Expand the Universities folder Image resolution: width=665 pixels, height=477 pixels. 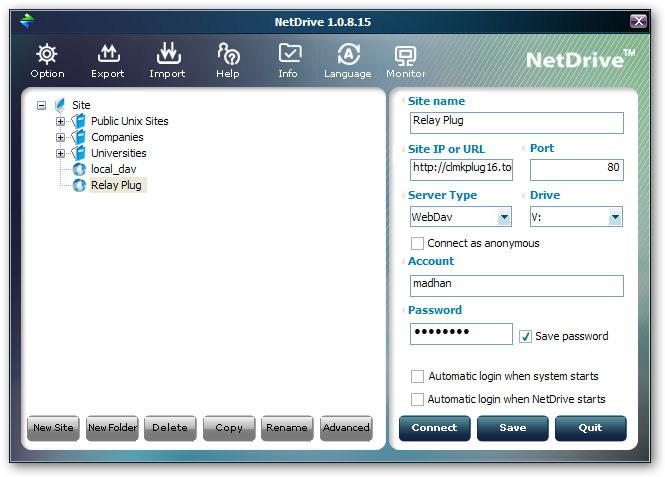(61, 153)
